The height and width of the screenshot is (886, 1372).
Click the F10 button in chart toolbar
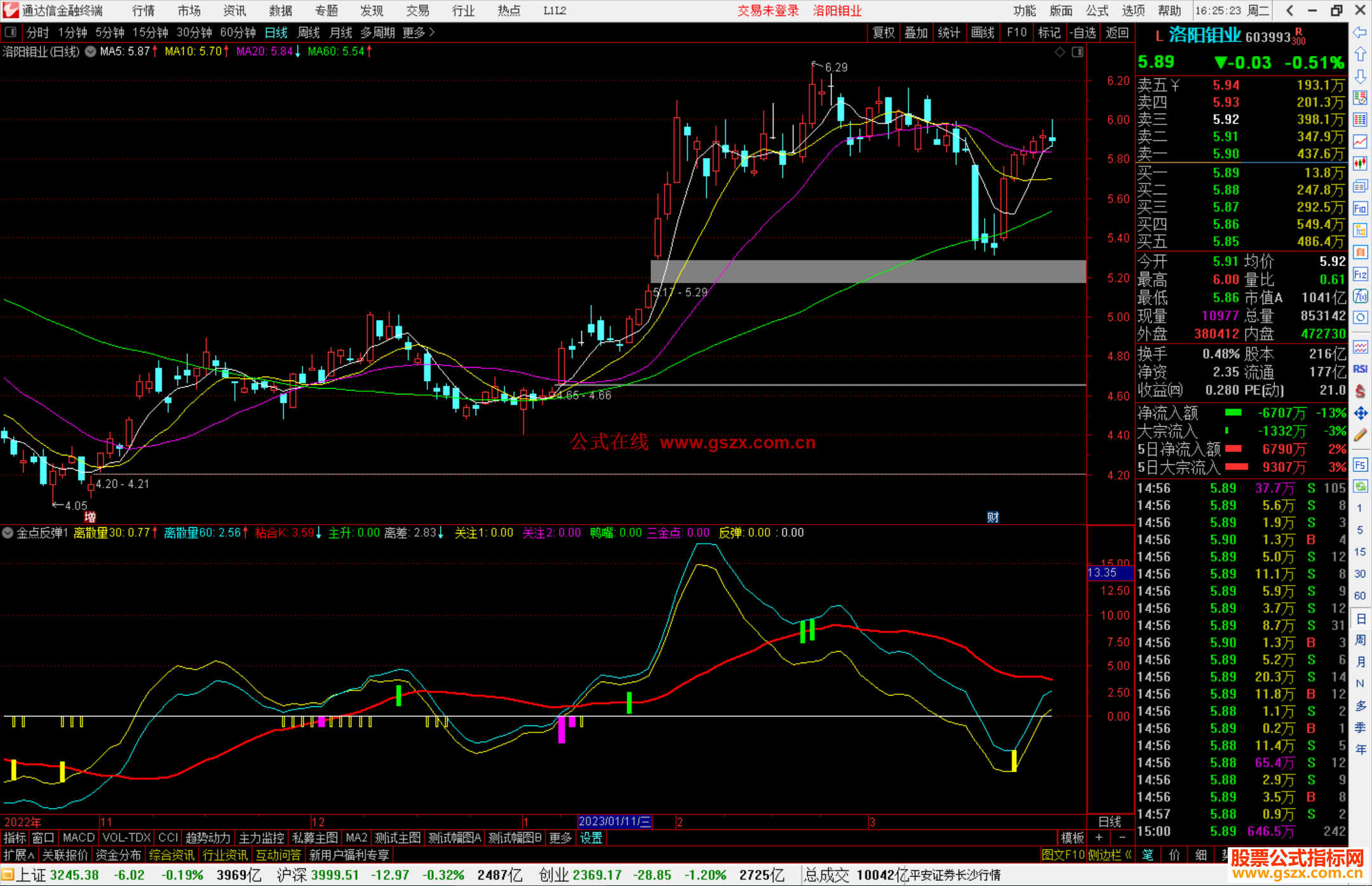pos(1016,32)
